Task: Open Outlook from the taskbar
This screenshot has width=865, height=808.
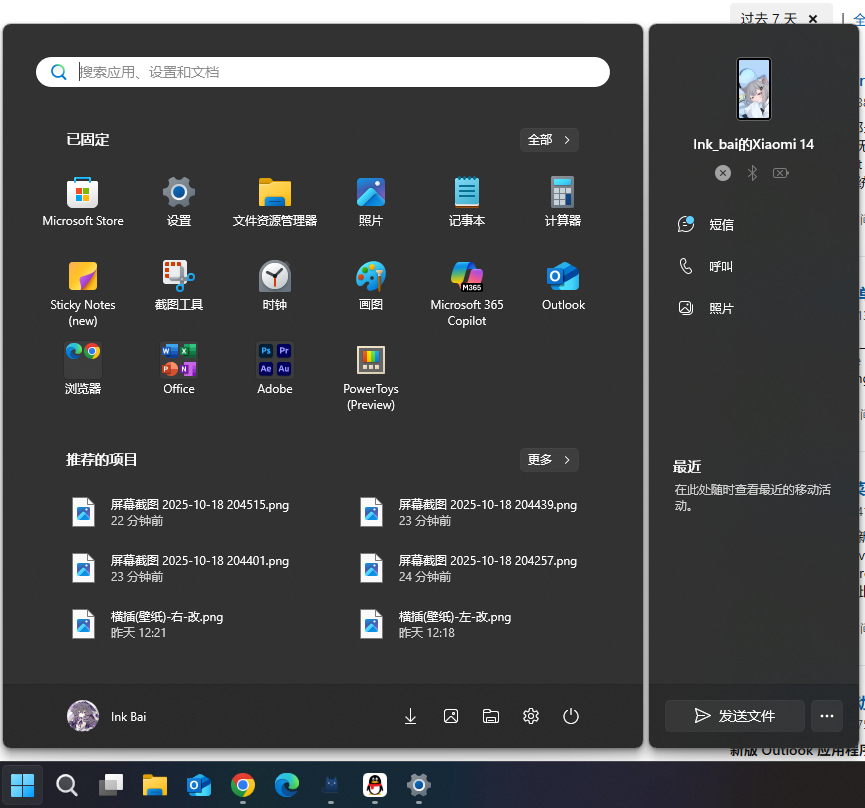Action: (199, 785)
